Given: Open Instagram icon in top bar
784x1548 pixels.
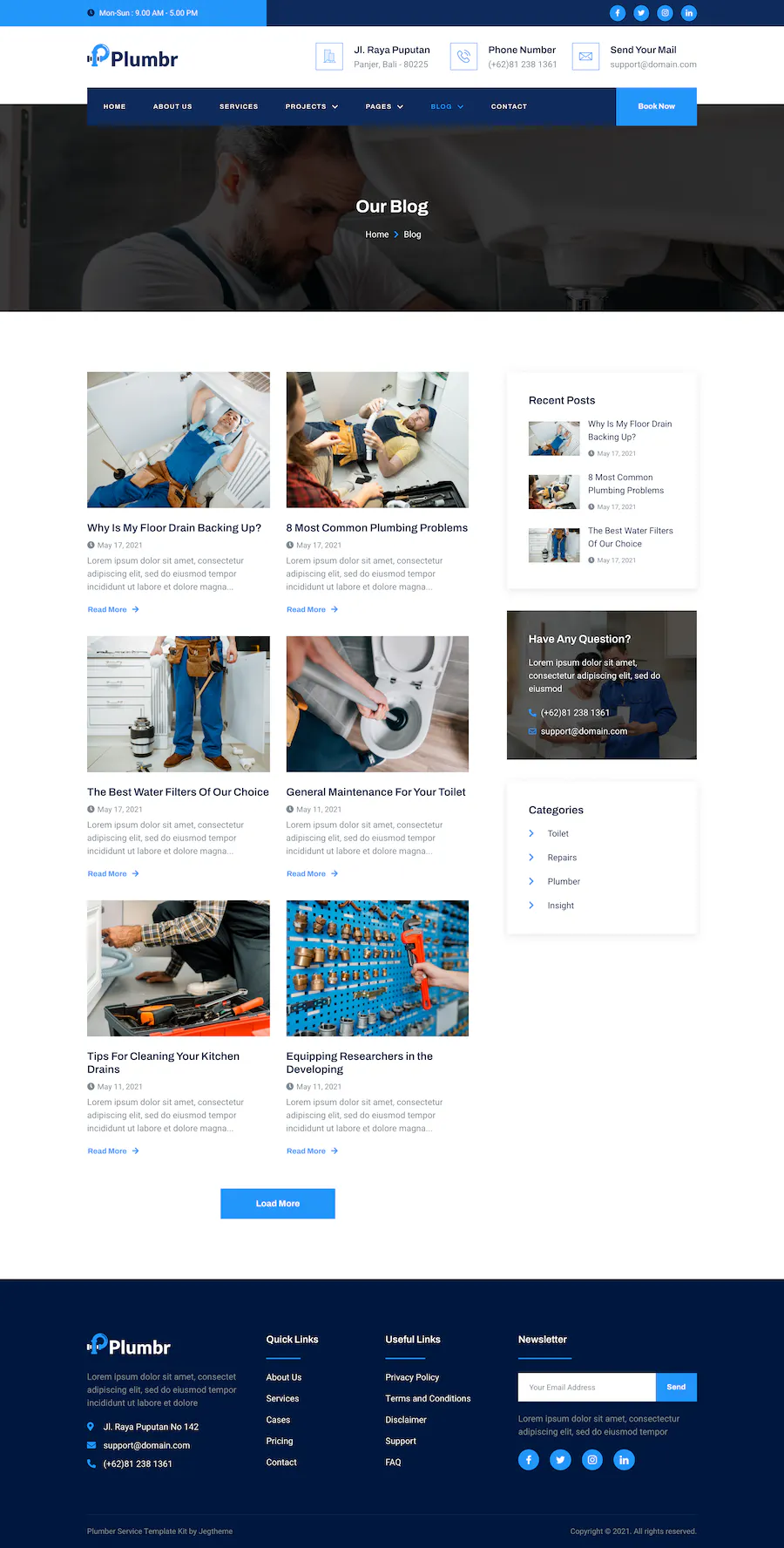Looking at the screenshot, I should 665,13.
